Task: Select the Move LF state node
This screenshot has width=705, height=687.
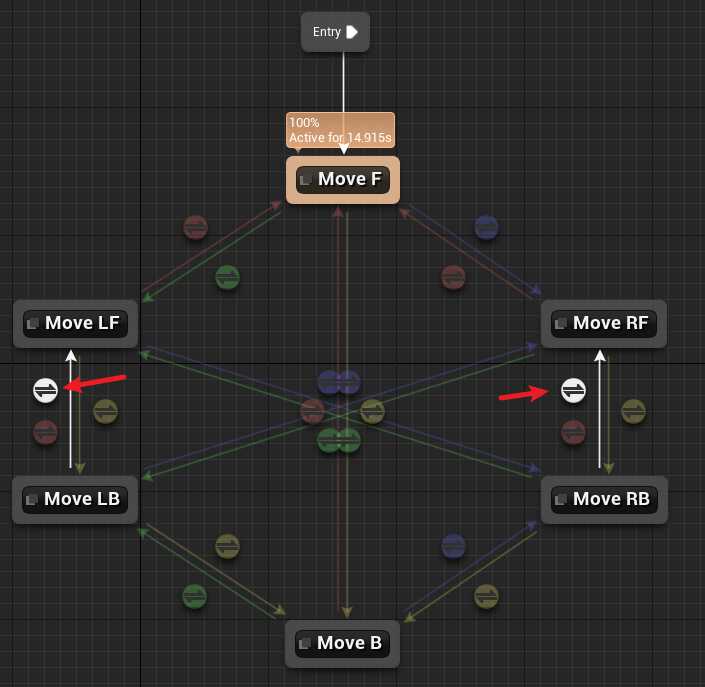Action: 76,324
